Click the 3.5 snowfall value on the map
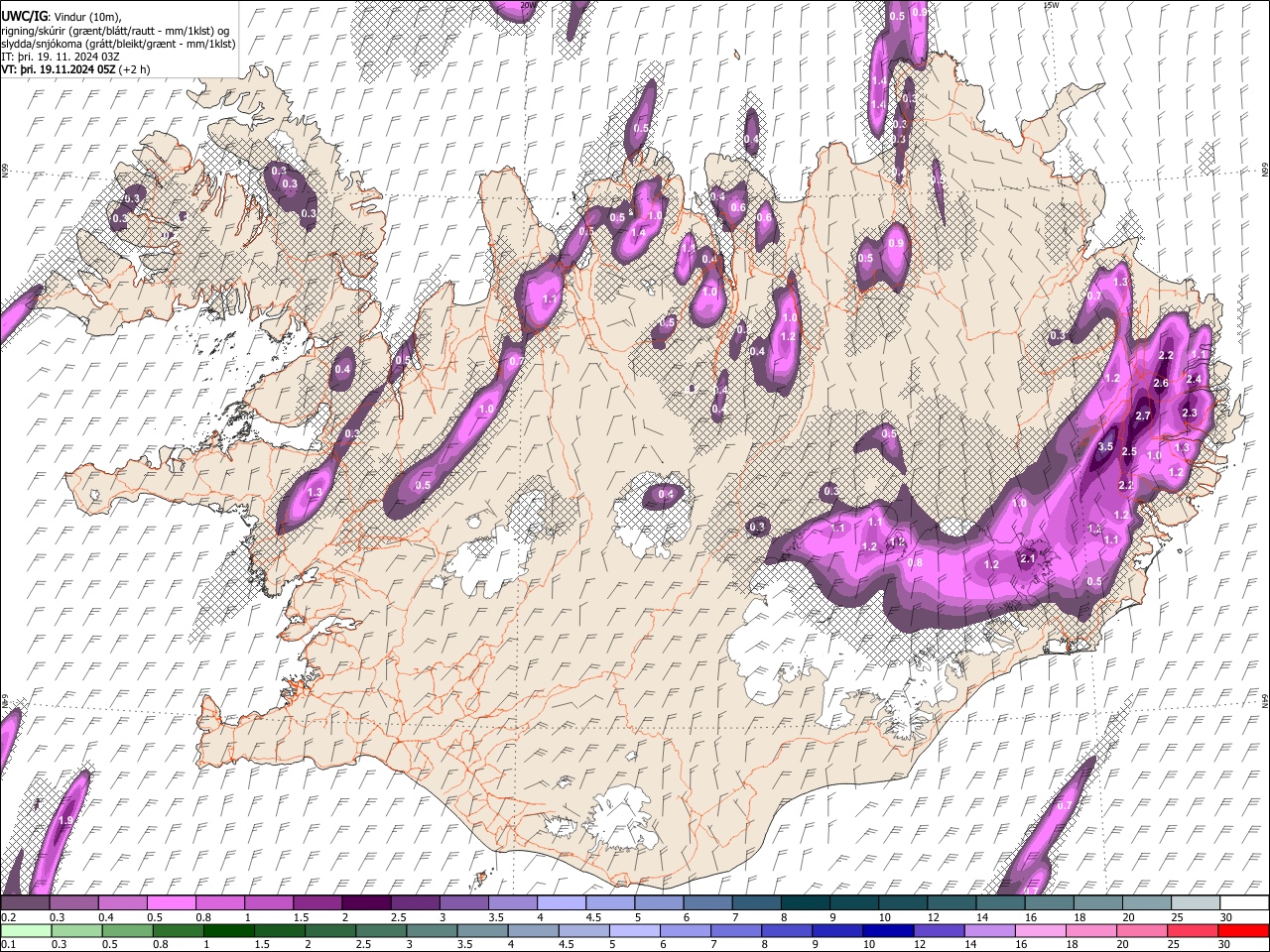 (1106, 447)
